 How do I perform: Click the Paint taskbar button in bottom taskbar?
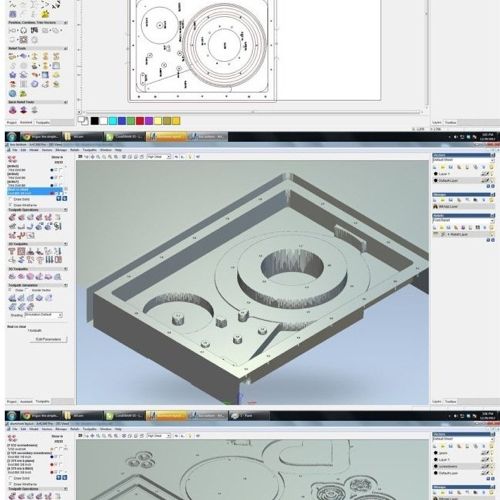(x=249, y=416)
